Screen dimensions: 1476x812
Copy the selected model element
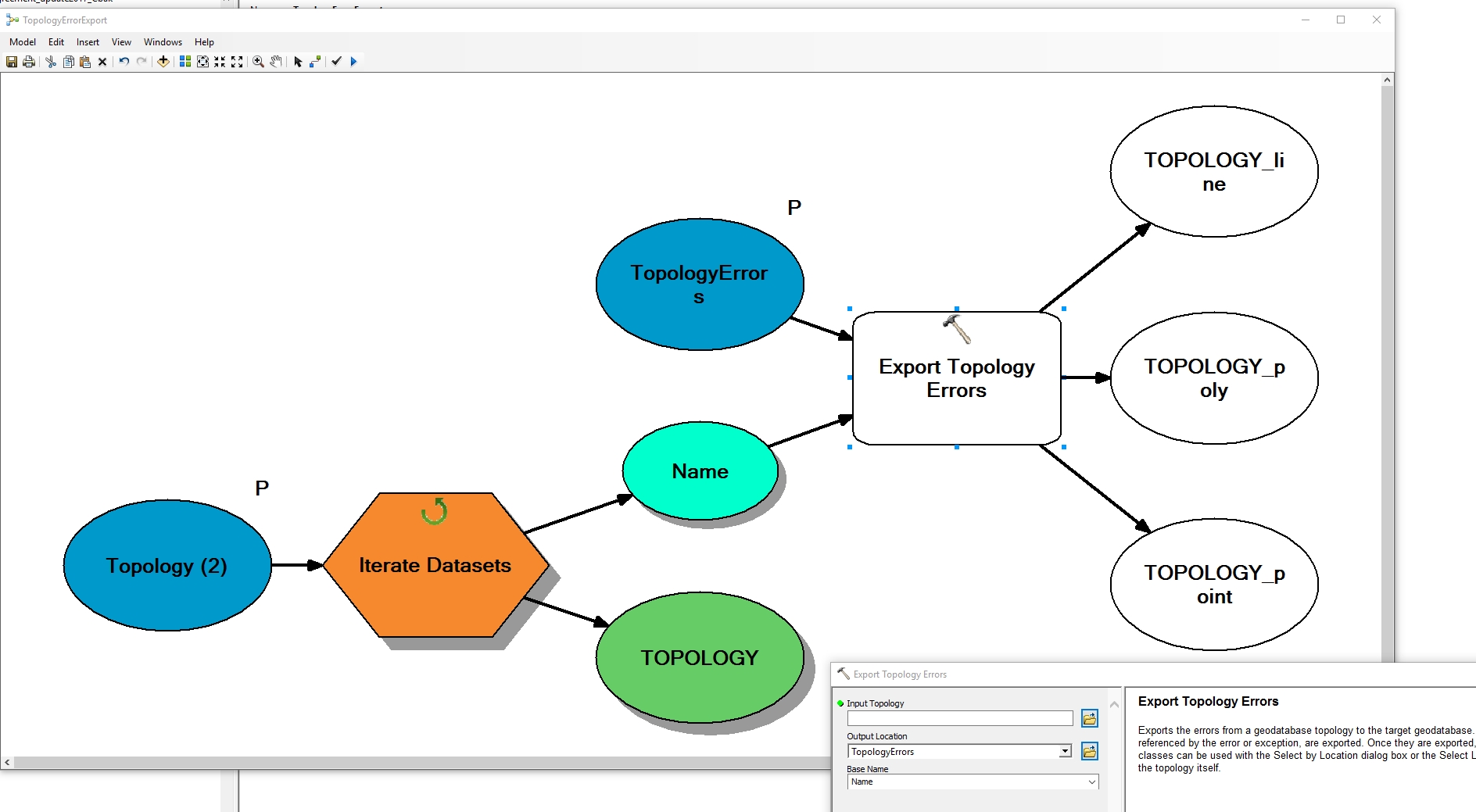click(x=68, y=62)
